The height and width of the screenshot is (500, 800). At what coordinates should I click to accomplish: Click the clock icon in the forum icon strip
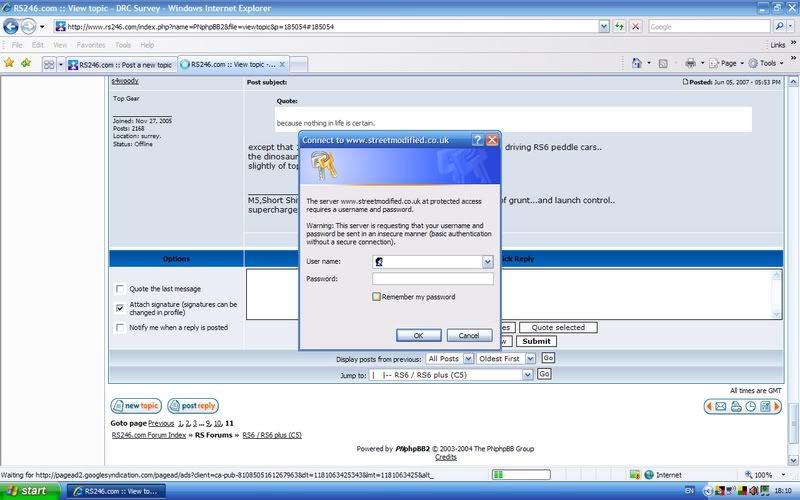pos(751,406)
